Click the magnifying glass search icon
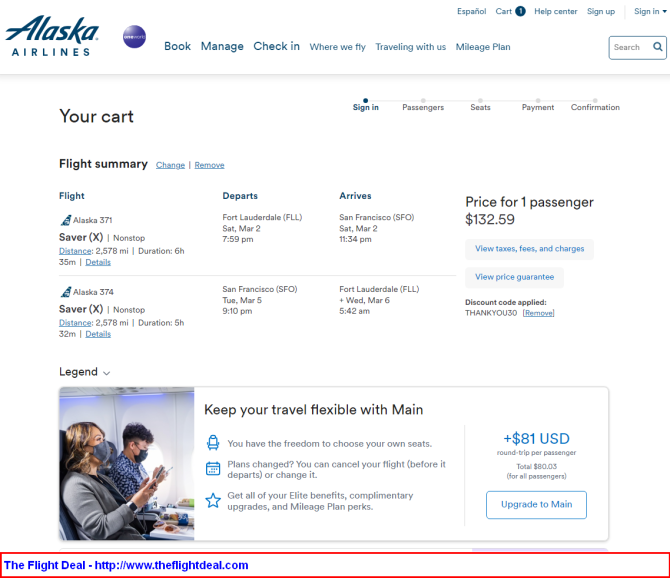The image size is (670, 578). pyautogui.click(x=658, y=47)
